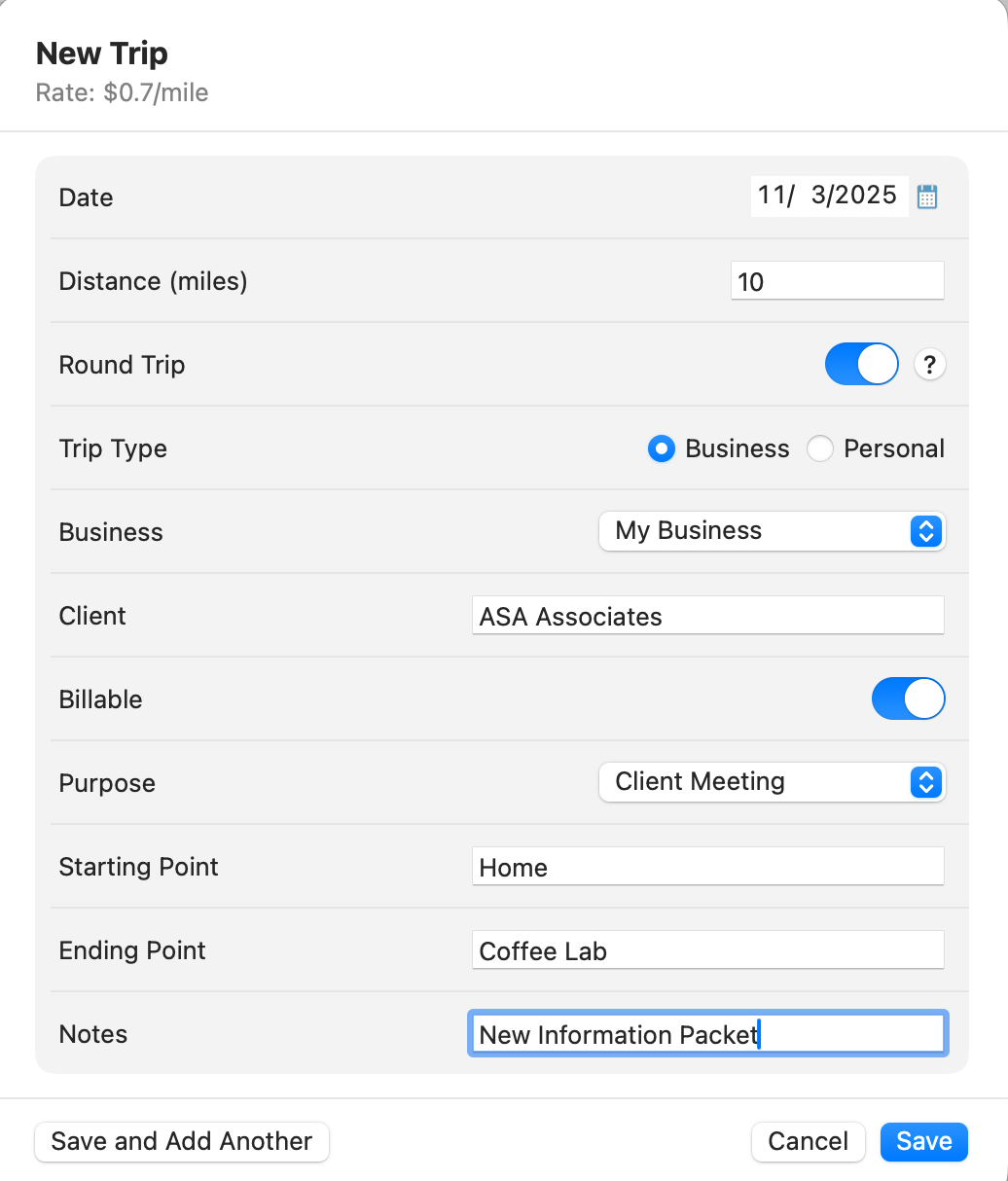The width and height of the screenshot is (1008, 1181).
Task: Open the My Business dropdown
Action: click(771, 531)
